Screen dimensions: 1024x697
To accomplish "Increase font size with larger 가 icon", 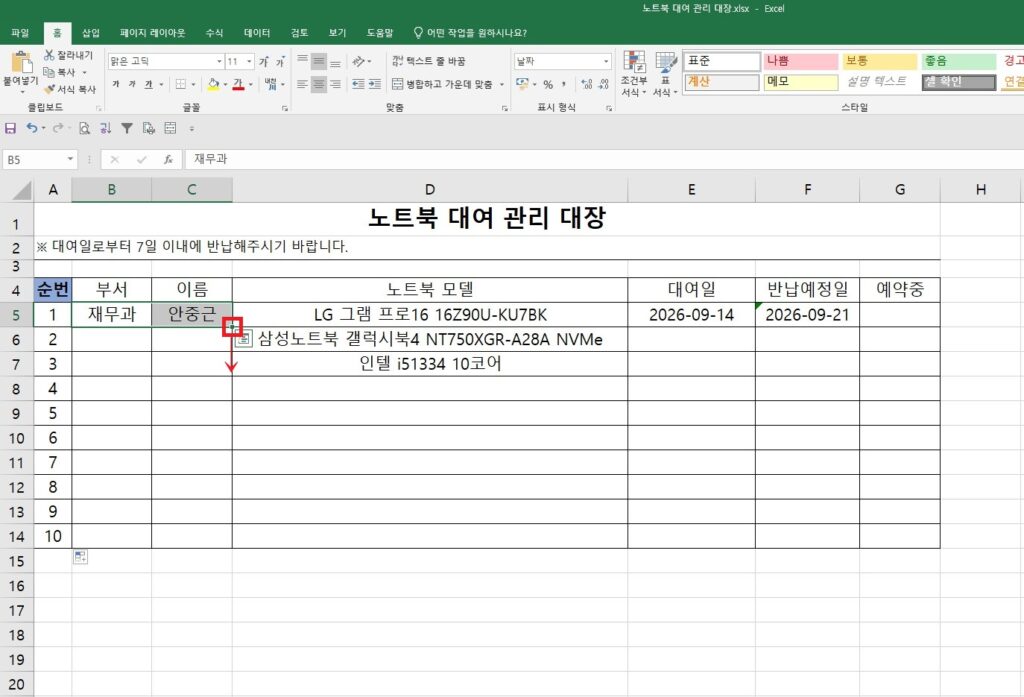I will (x=264, y=61).
